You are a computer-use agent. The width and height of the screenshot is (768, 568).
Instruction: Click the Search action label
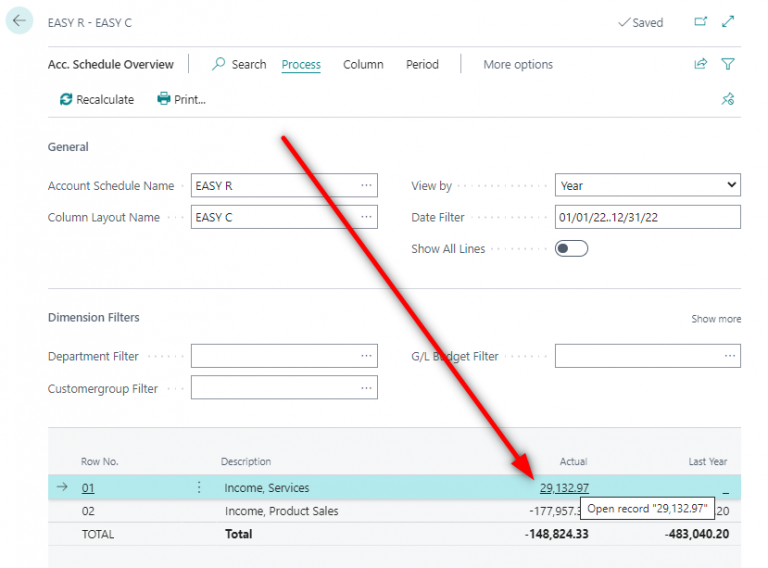249,65
